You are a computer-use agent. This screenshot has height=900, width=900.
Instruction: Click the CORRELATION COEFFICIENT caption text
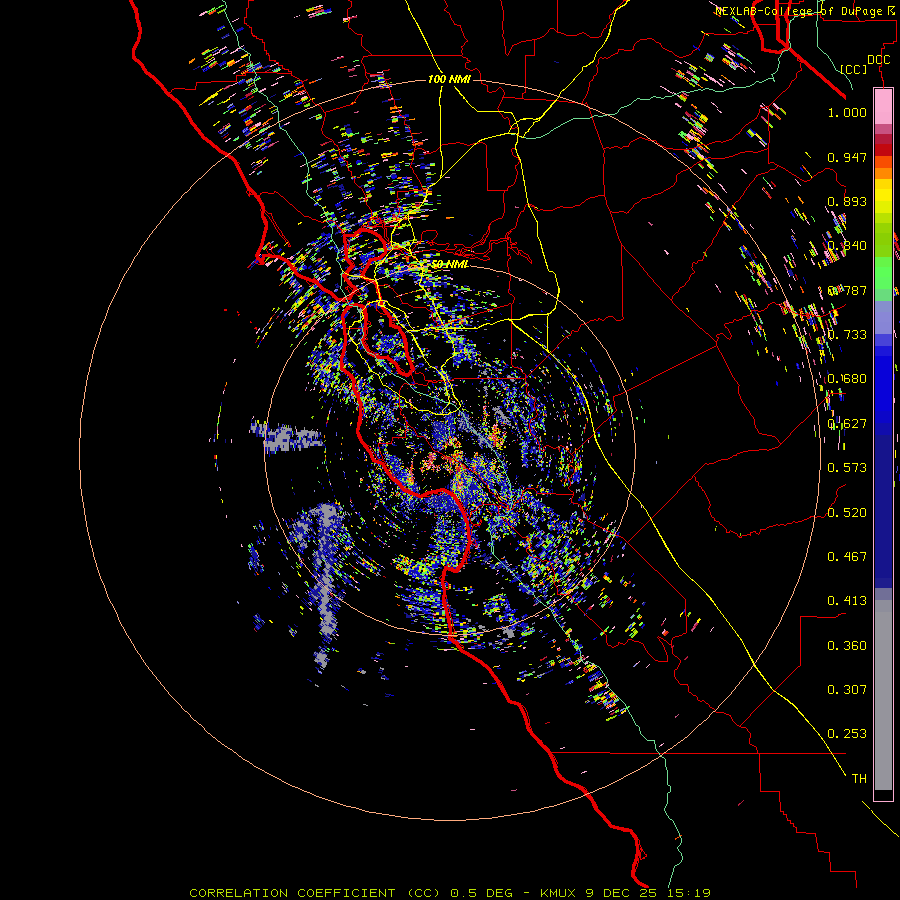tap(292, 893)
